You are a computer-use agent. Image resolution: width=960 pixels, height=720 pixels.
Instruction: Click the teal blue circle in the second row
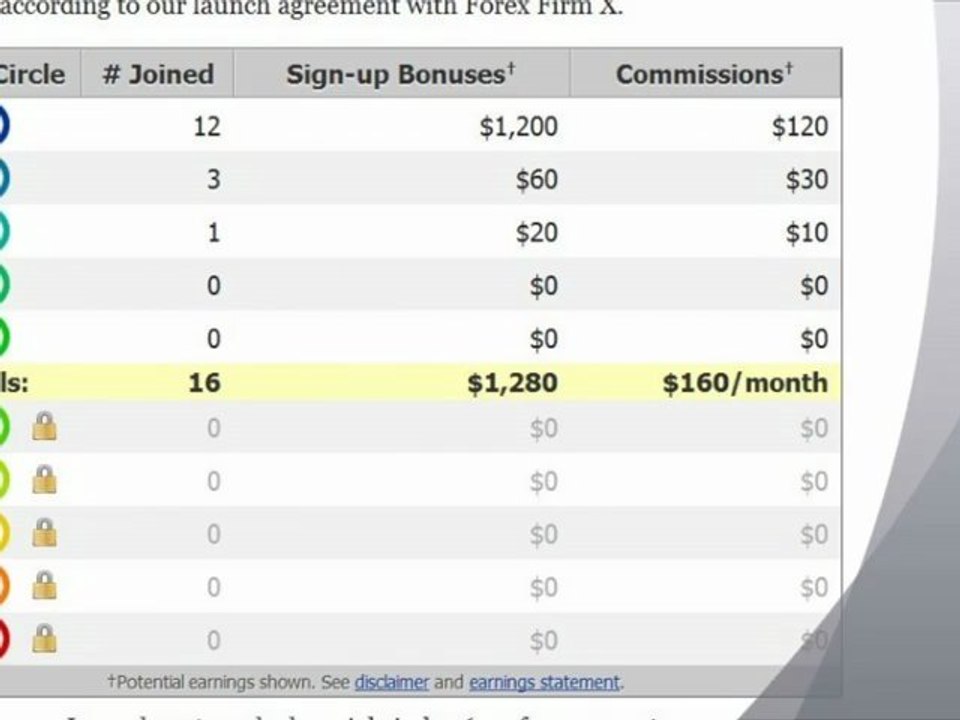point(4,178)
